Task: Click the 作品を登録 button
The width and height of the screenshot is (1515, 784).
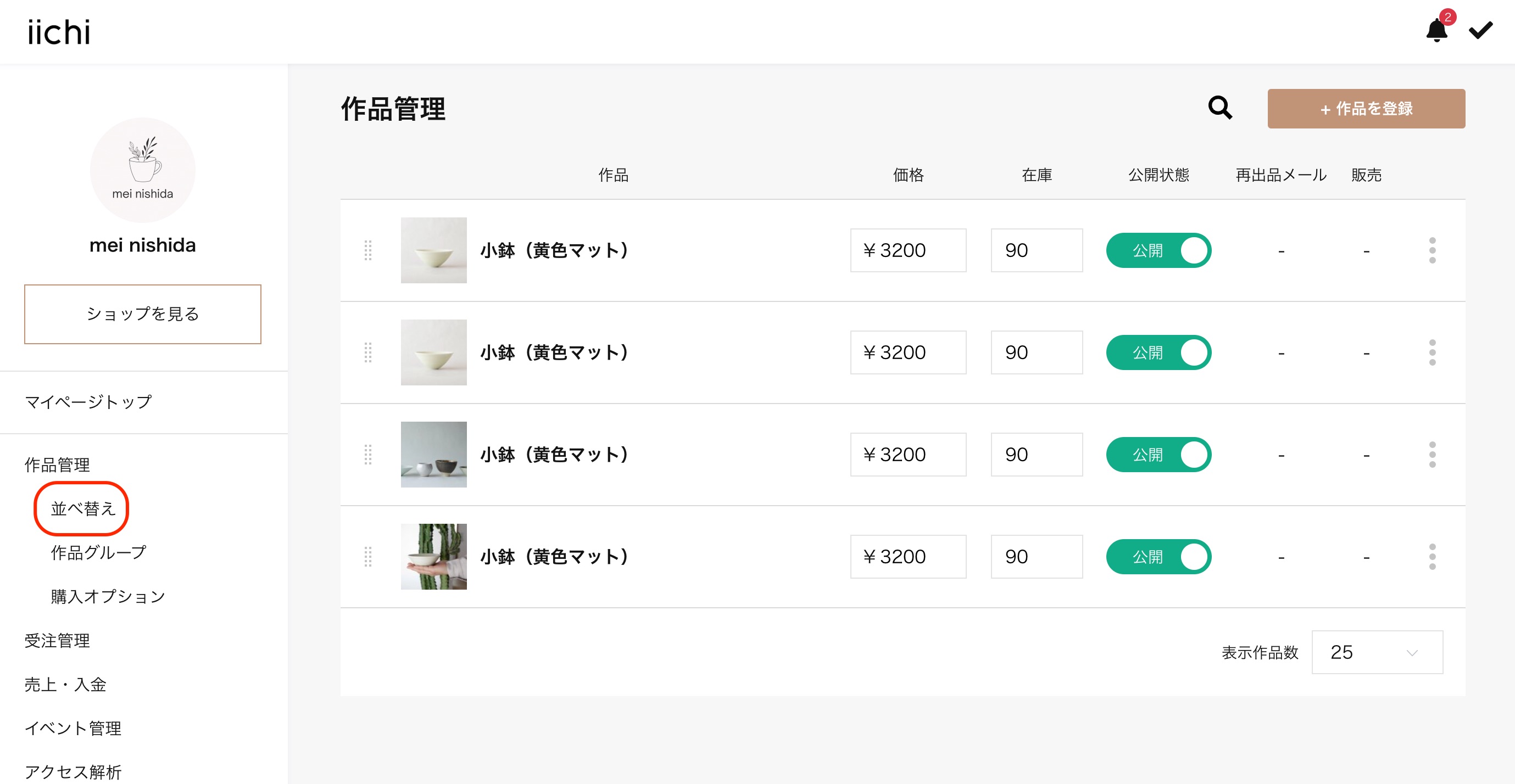Action: [x=1366, y=109]
